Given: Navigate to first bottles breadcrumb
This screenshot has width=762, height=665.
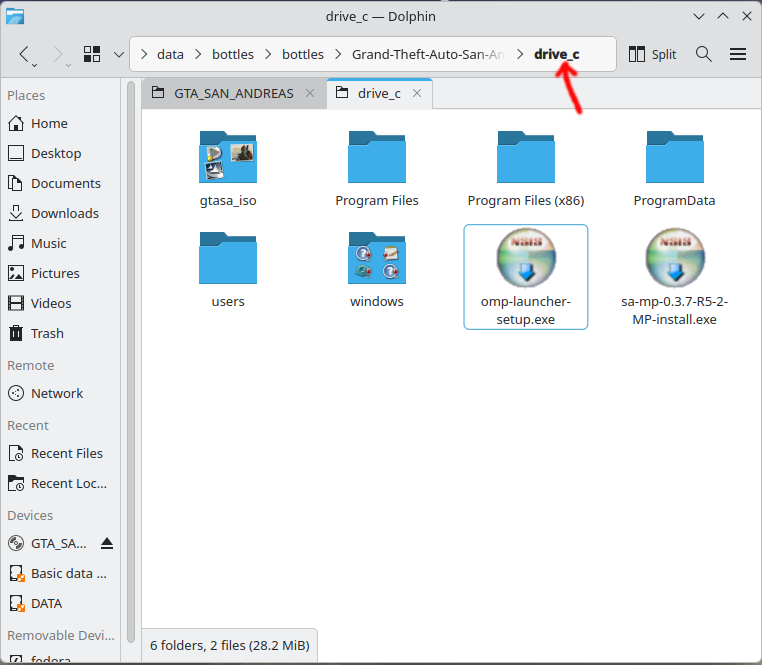Looking at the screenshot, I should pyautogui.click(x=233, y=54).
